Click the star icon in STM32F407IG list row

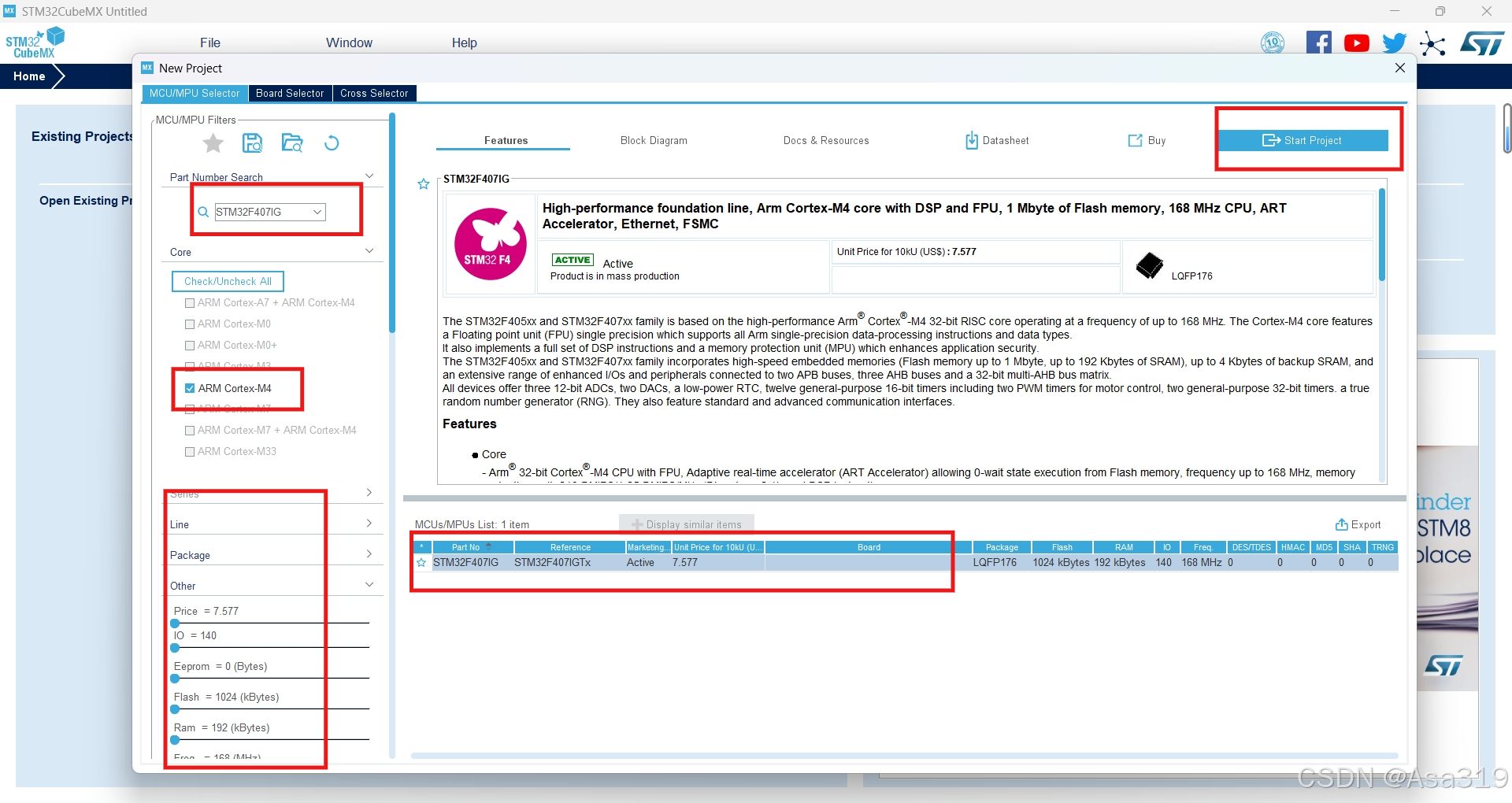(421, 563)
